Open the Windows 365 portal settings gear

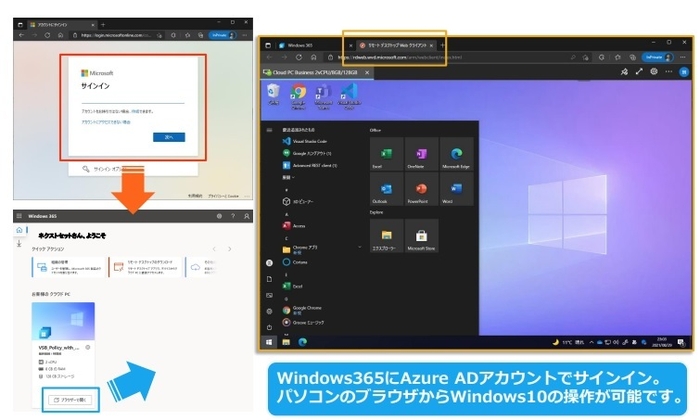(219, 216)
